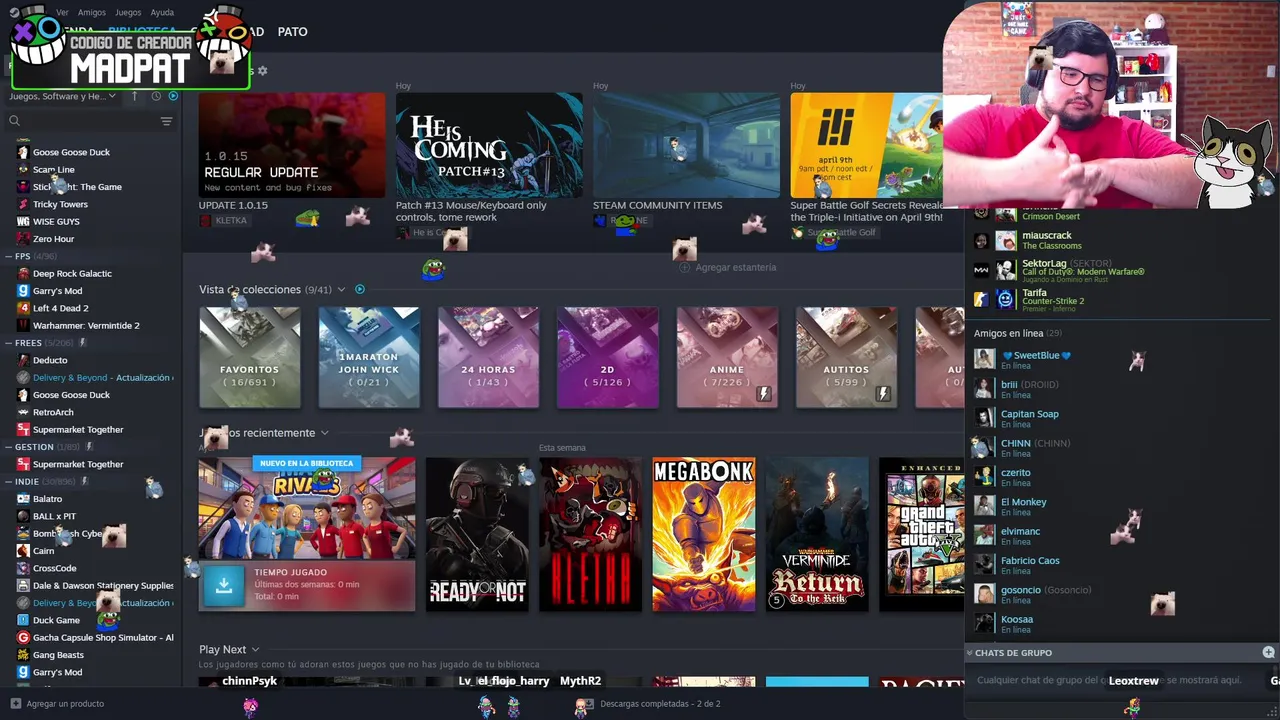Select Supermarket Together under GESTION
1280x720 pixels.
(78, 464)
